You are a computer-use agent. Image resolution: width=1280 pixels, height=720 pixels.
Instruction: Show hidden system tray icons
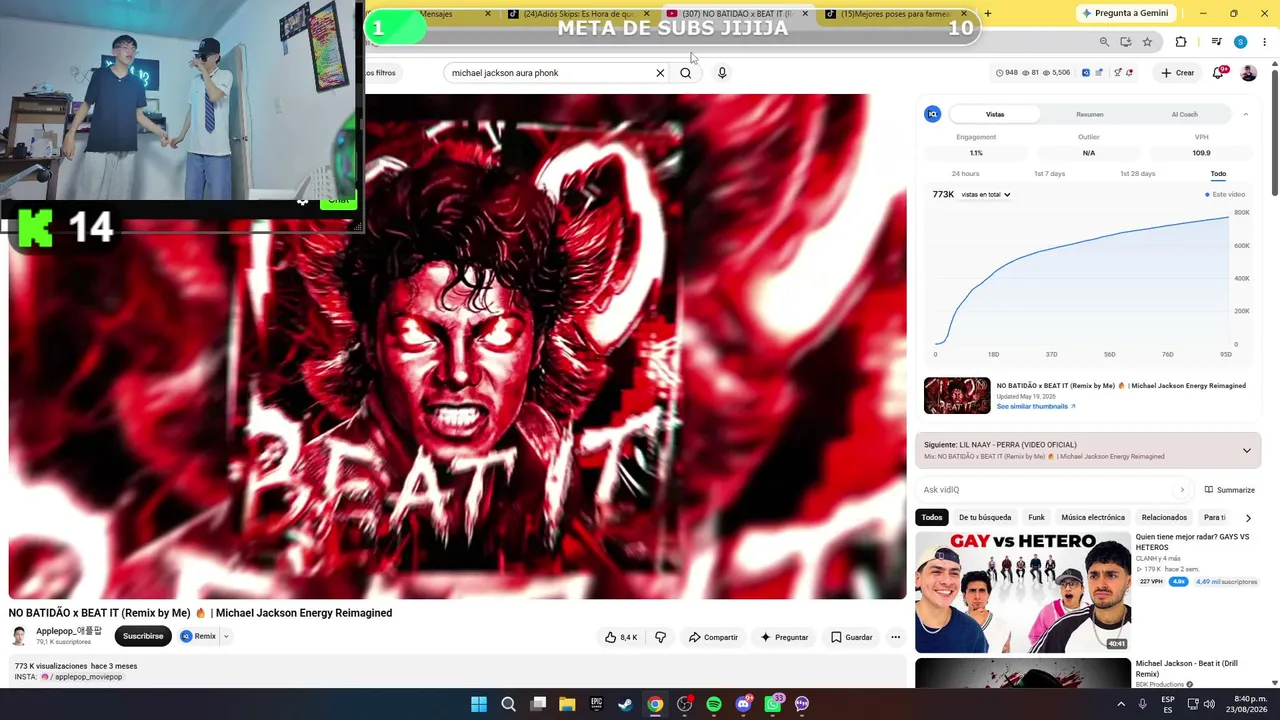(x=1120, y=704)
